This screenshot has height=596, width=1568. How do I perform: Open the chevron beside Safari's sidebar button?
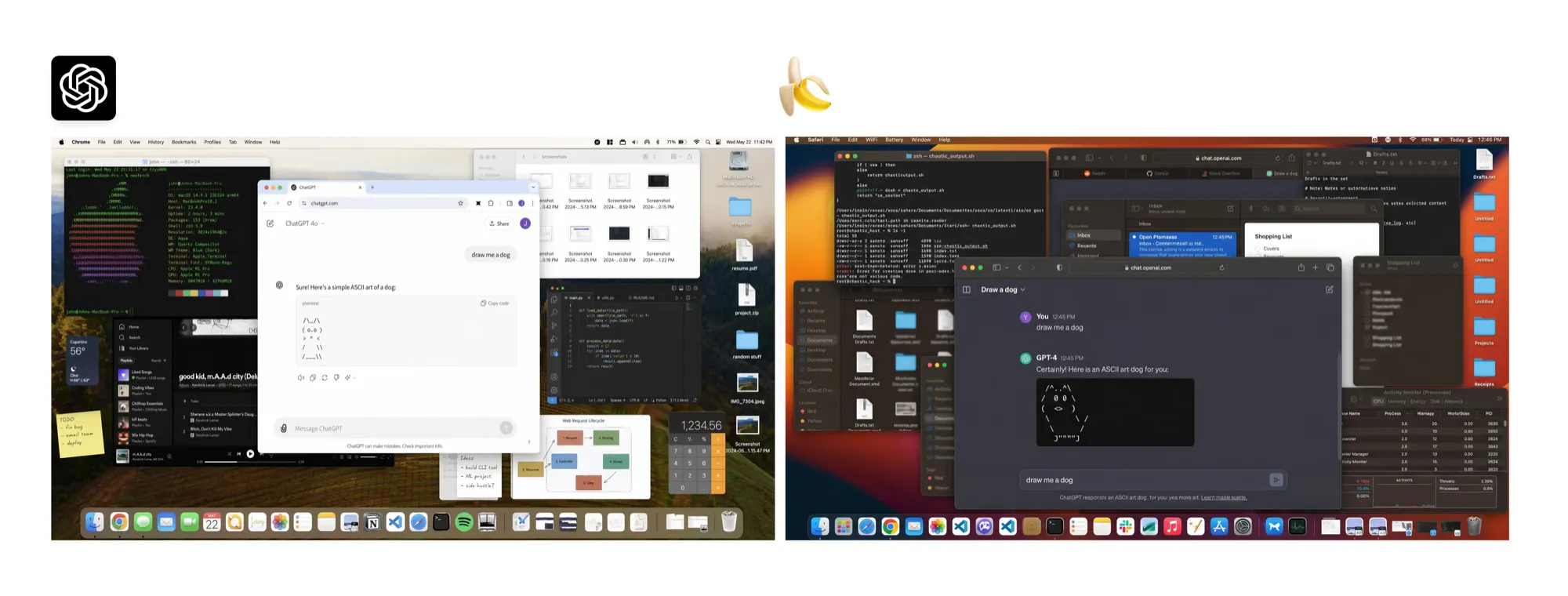pyautogui.click(x=1007, y=267)
